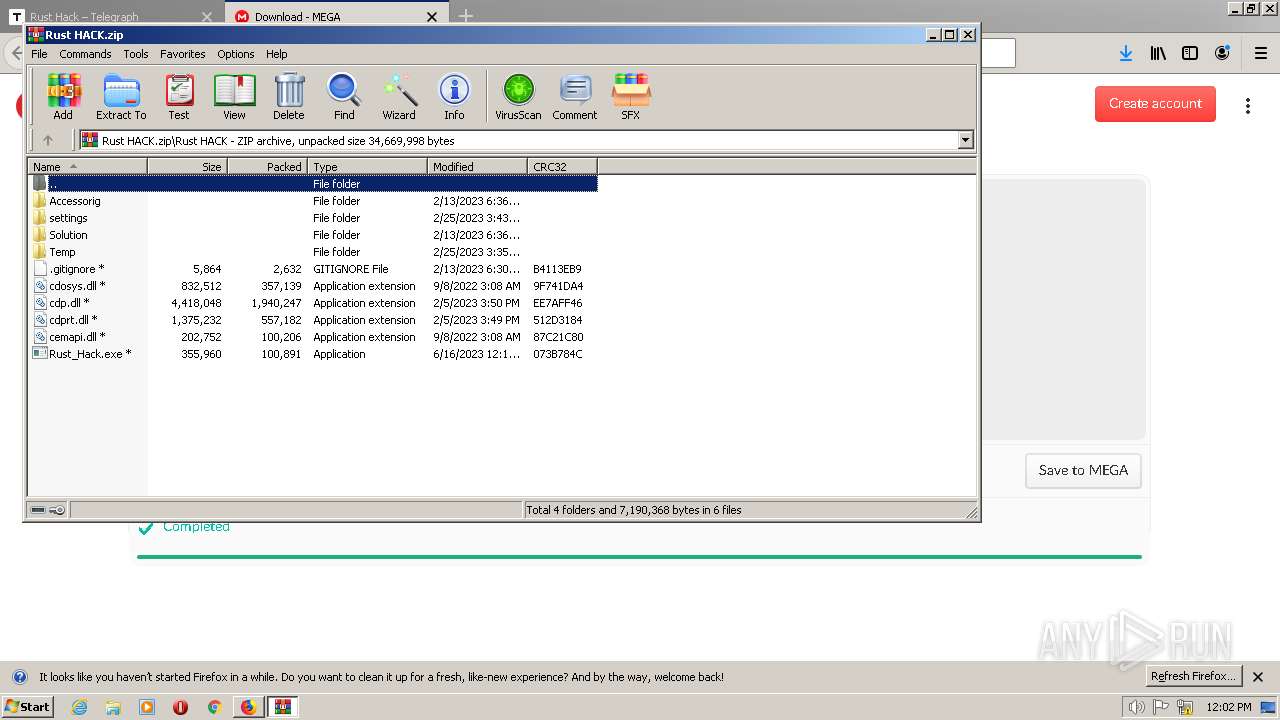1280x720 pixels.
Task: Sort by the Name column header
Action: 88,167
